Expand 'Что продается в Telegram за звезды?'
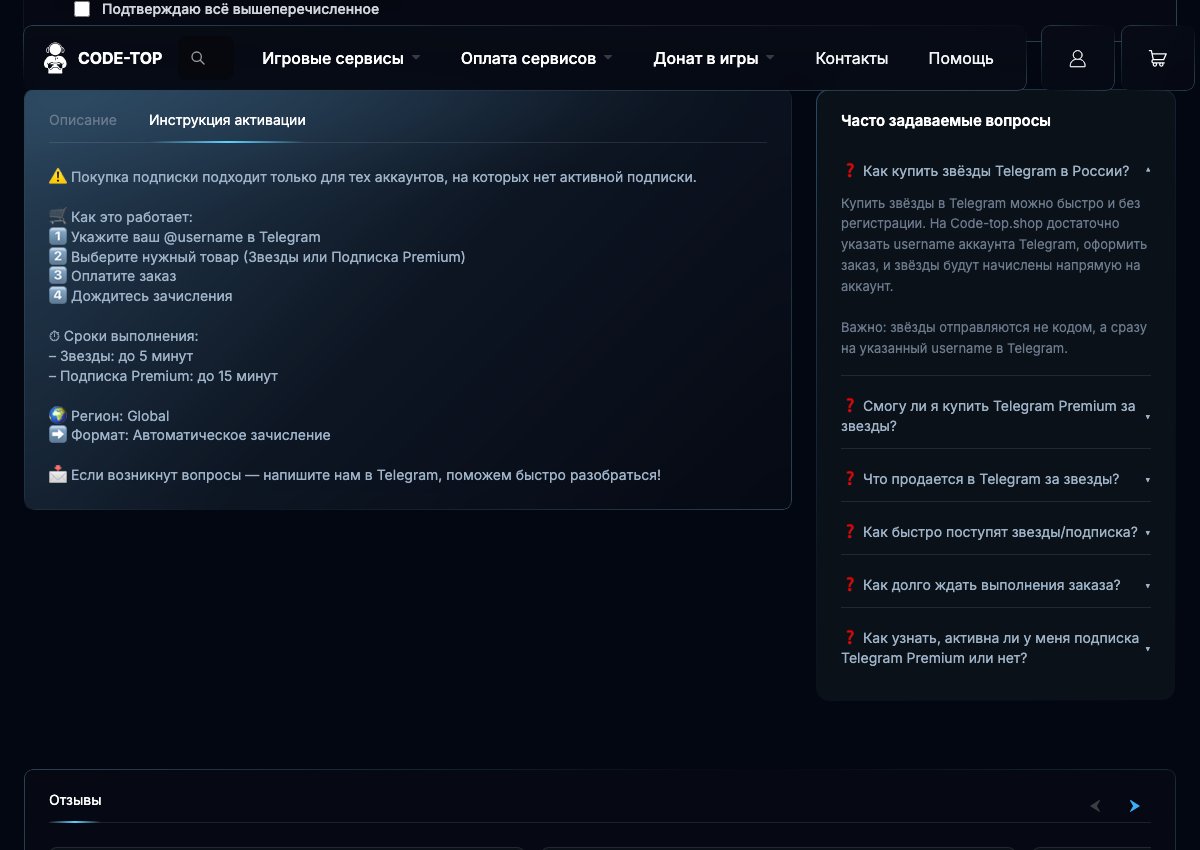The image size is (1200, 850). 996,479
